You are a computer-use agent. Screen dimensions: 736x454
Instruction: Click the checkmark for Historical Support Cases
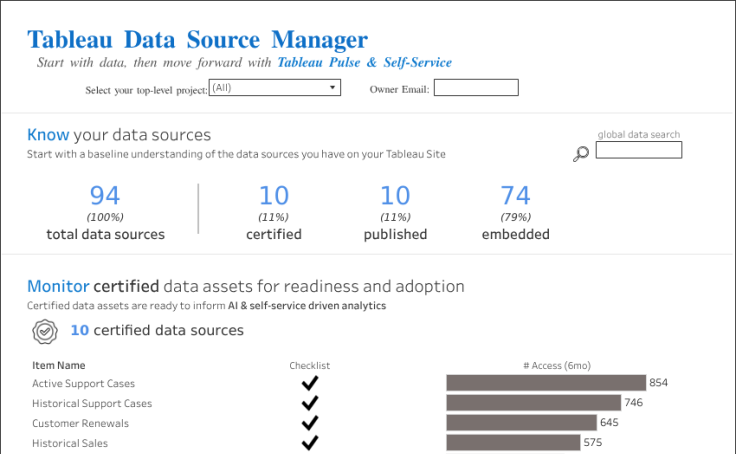coord(310,403)
